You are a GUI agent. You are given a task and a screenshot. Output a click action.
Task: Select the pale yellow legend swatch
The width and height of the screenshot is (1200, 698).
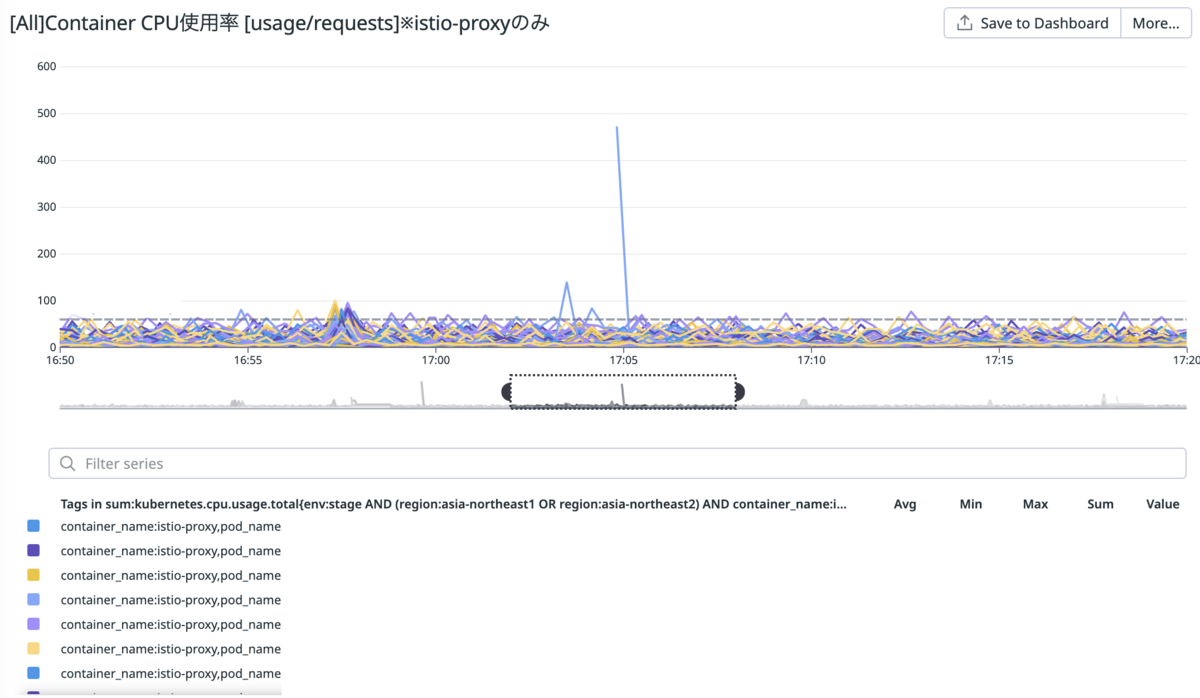coord(34,648)
